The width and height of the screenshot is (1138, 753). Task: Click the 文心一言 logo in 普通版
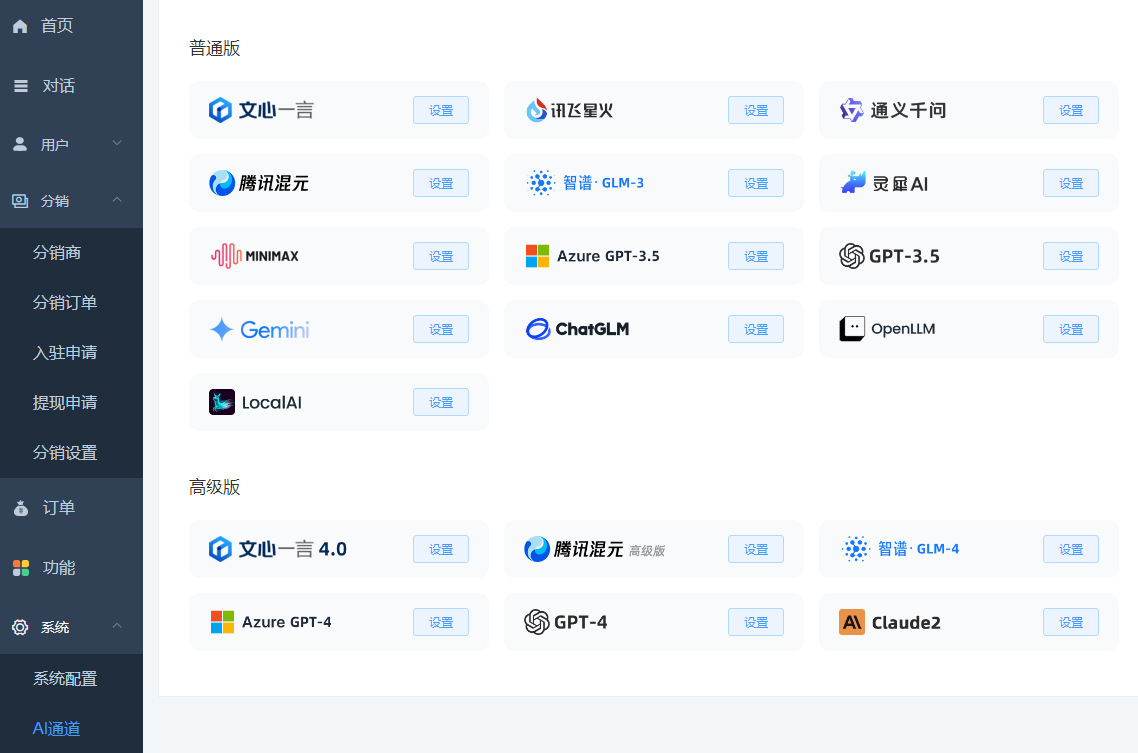pyautogui.click(x=220, y=110)
